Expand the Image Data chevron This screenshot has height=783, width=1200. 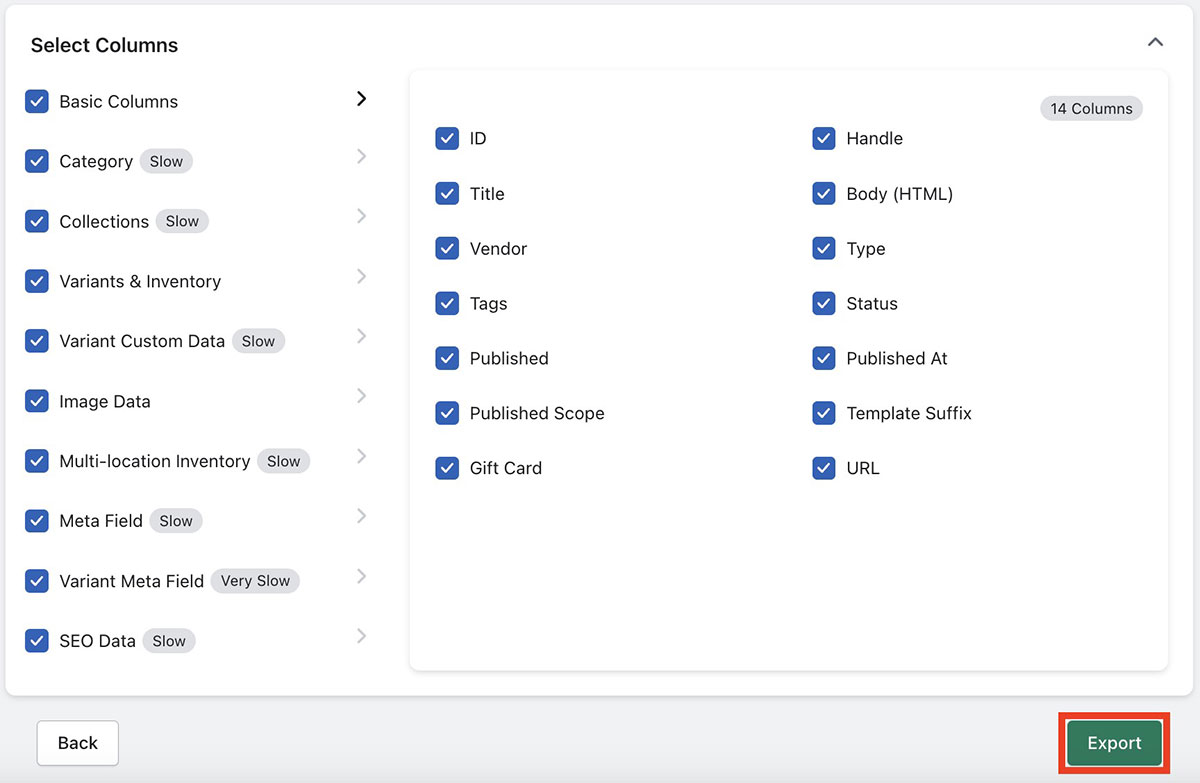click(362, 396)
